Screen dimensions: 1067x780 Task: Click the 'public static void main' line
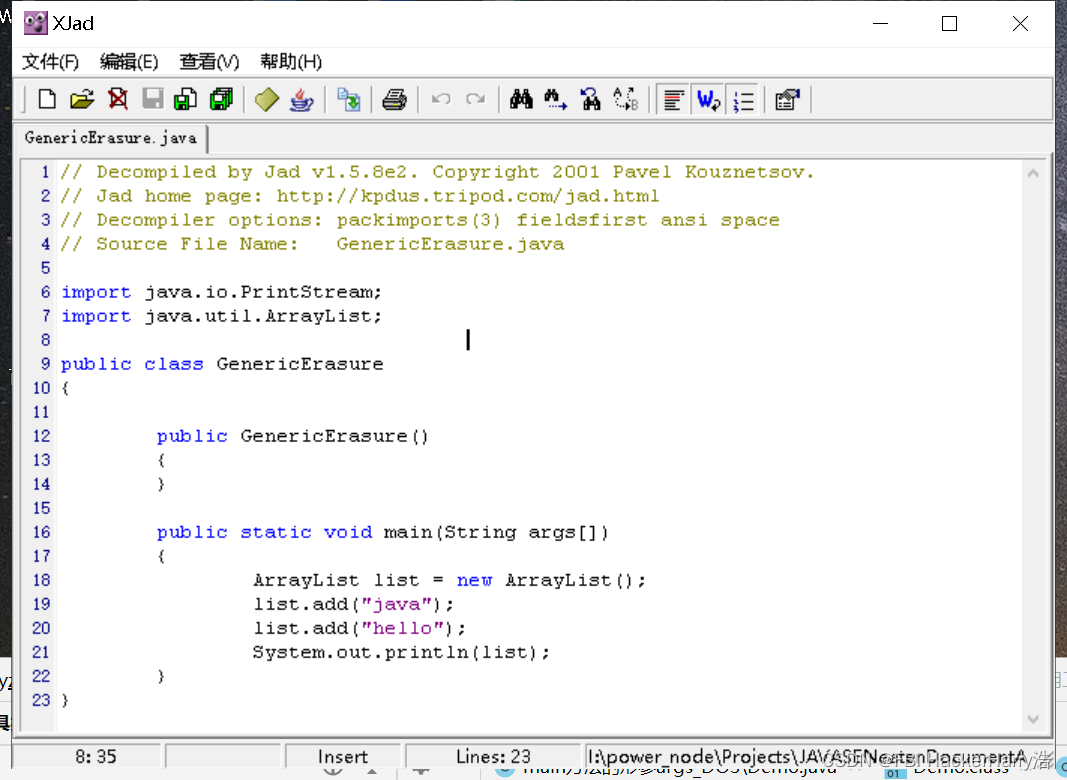382,532
